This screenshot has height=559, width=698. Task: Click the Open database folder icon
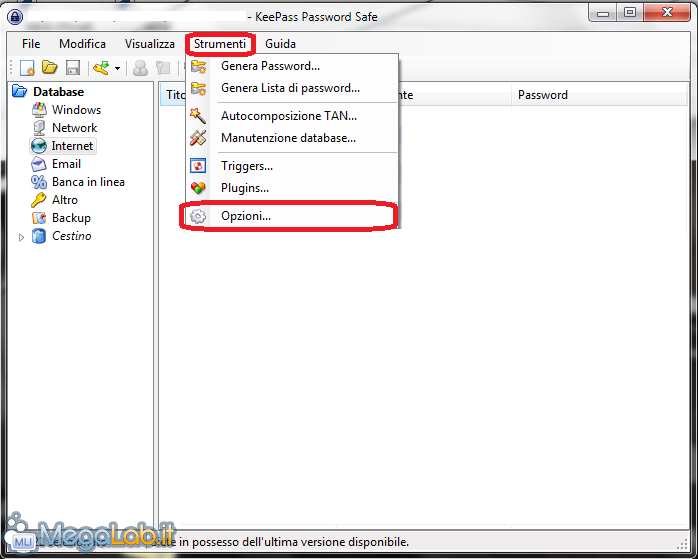(x=50, y=68)
